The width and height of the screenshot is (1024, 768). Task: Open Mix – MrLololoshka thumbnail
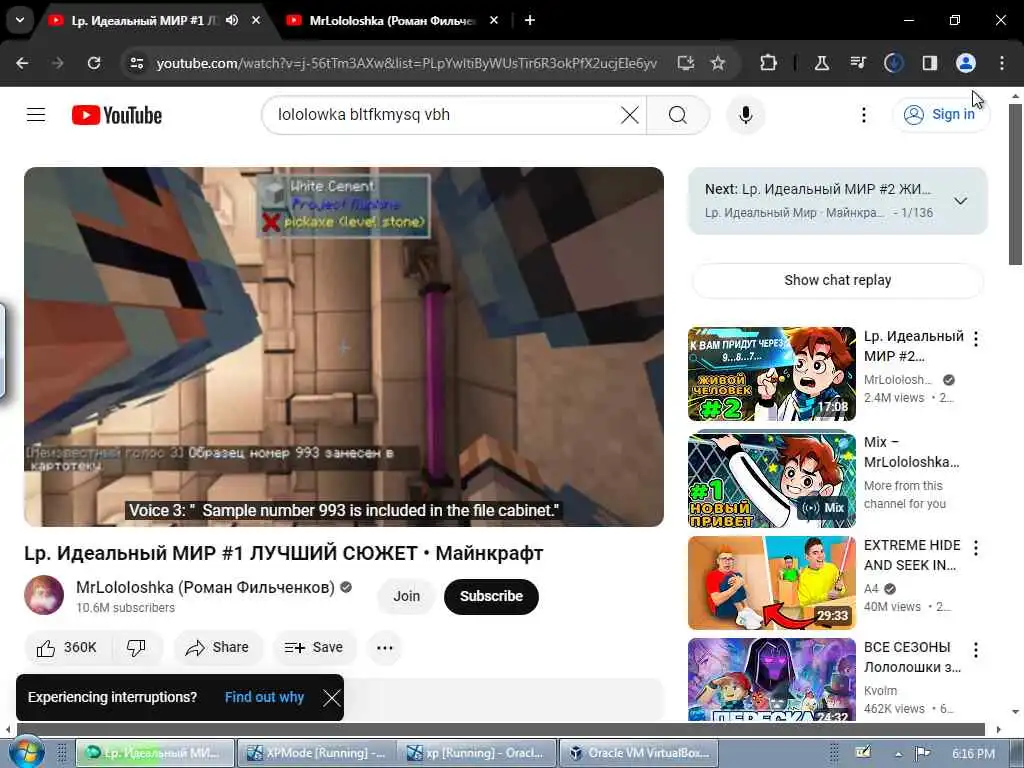coord(771,479)
